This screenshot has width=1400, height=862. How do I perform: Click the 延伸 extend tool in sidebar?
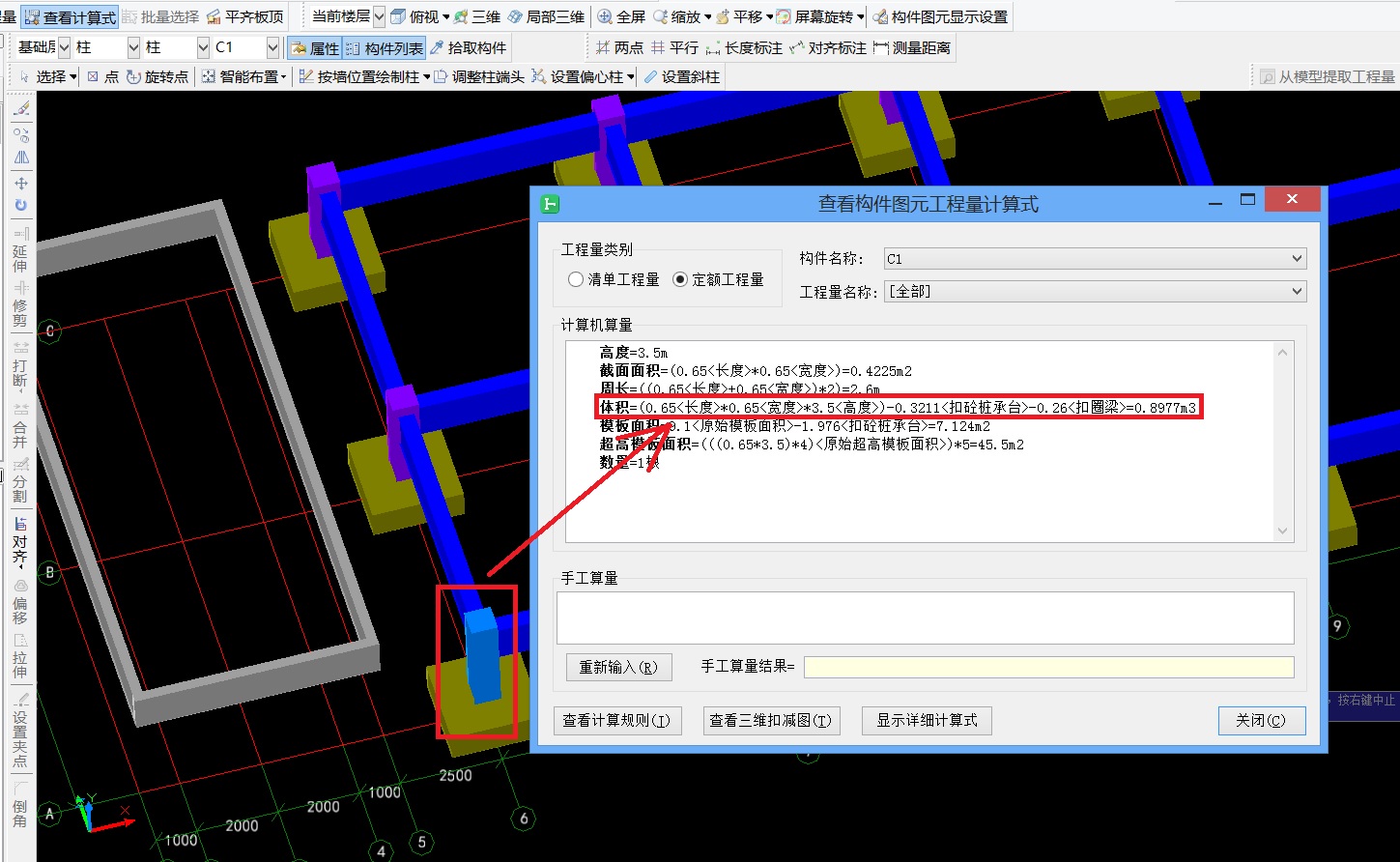[20, 249]
